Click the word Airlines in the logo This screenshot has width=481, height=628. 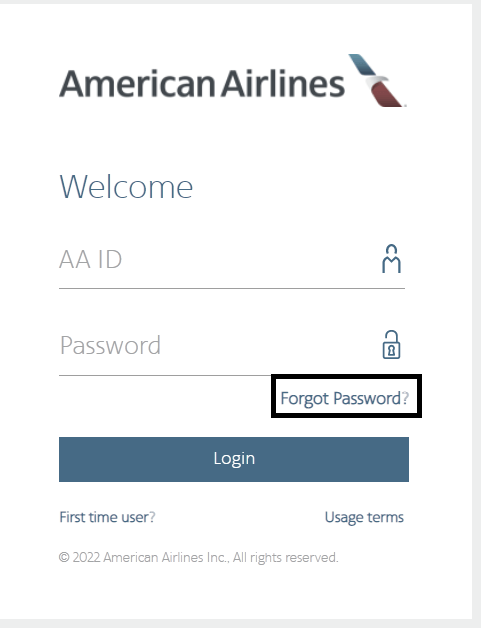(x=283, y=83)
